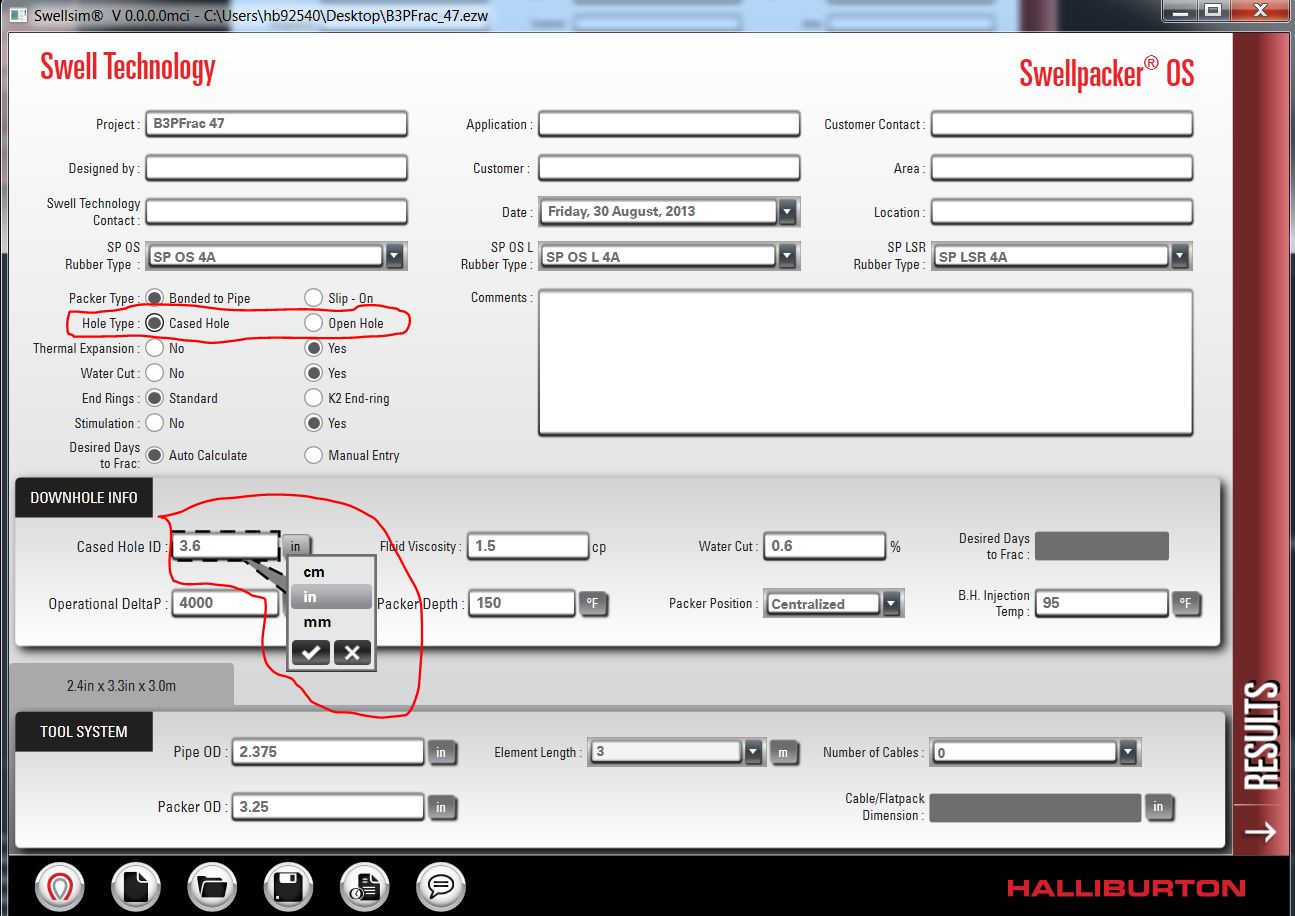Open a project with the folder icon
Image resolution: width=1295 pixels, height=916 pixels.
coord(211,886)
